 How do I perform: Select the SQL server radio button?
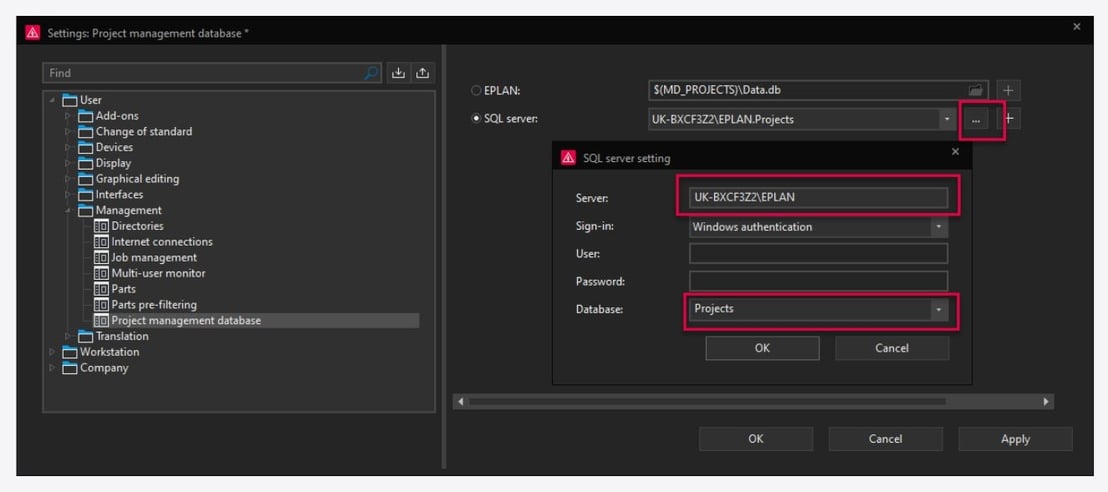click(476, 119)
